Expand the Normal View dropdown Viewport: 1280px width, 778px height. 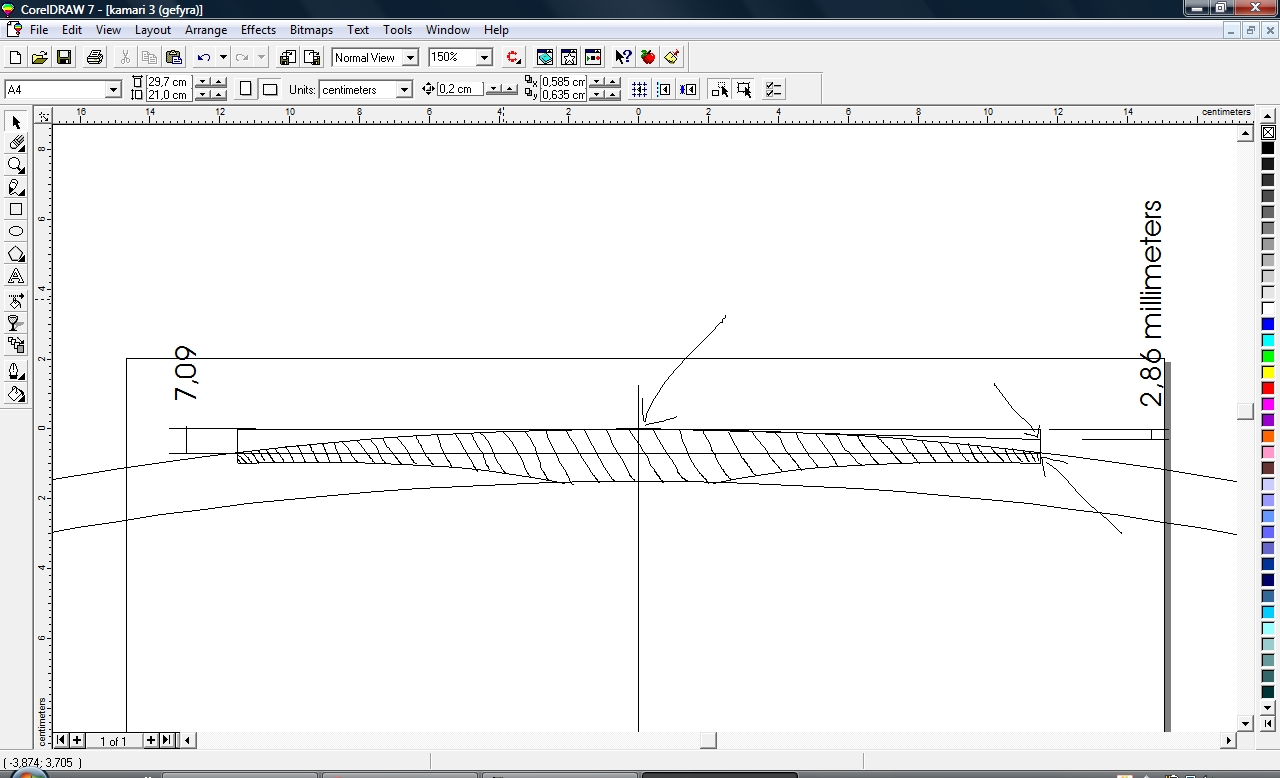(x=410, y=58)
